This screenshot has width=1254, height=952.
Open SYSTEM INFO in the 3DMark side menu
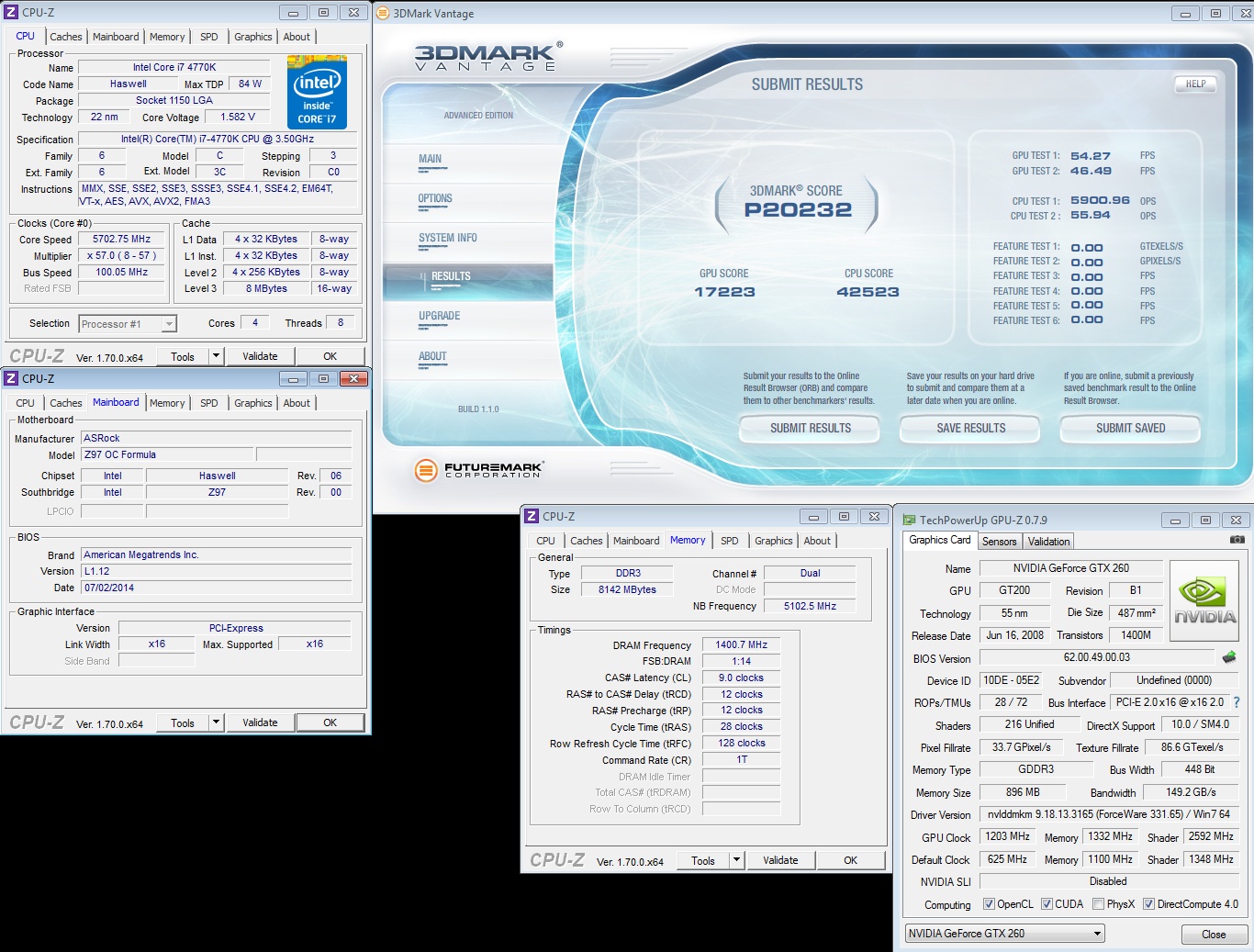click(x=448, y=238)
